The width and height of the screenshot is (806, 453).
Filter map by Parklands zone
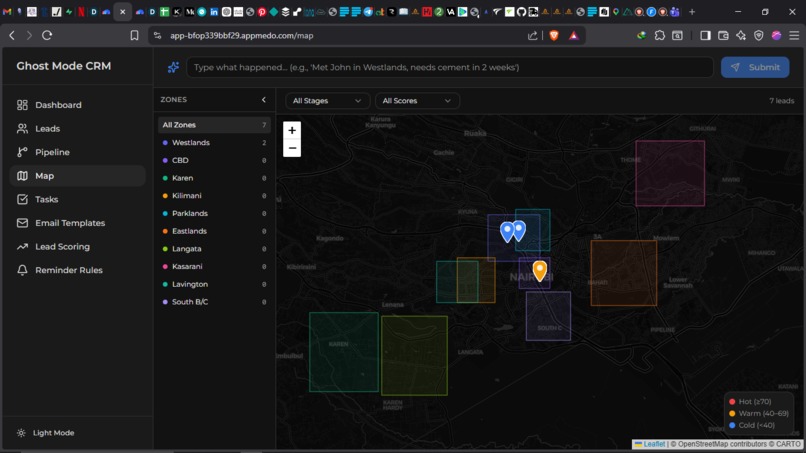click(x=214, y=213)
